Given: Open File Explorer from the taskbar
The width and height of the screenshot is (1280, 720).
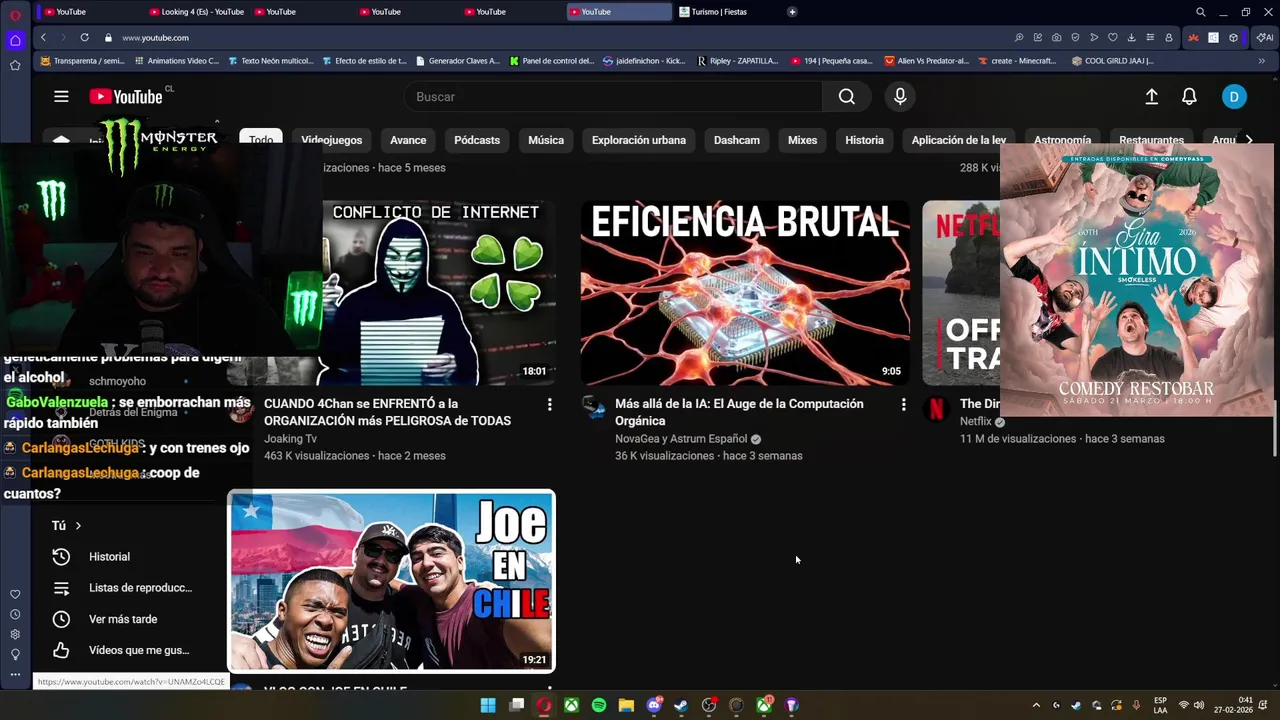Looking at the screenshot, I should 626,705.
